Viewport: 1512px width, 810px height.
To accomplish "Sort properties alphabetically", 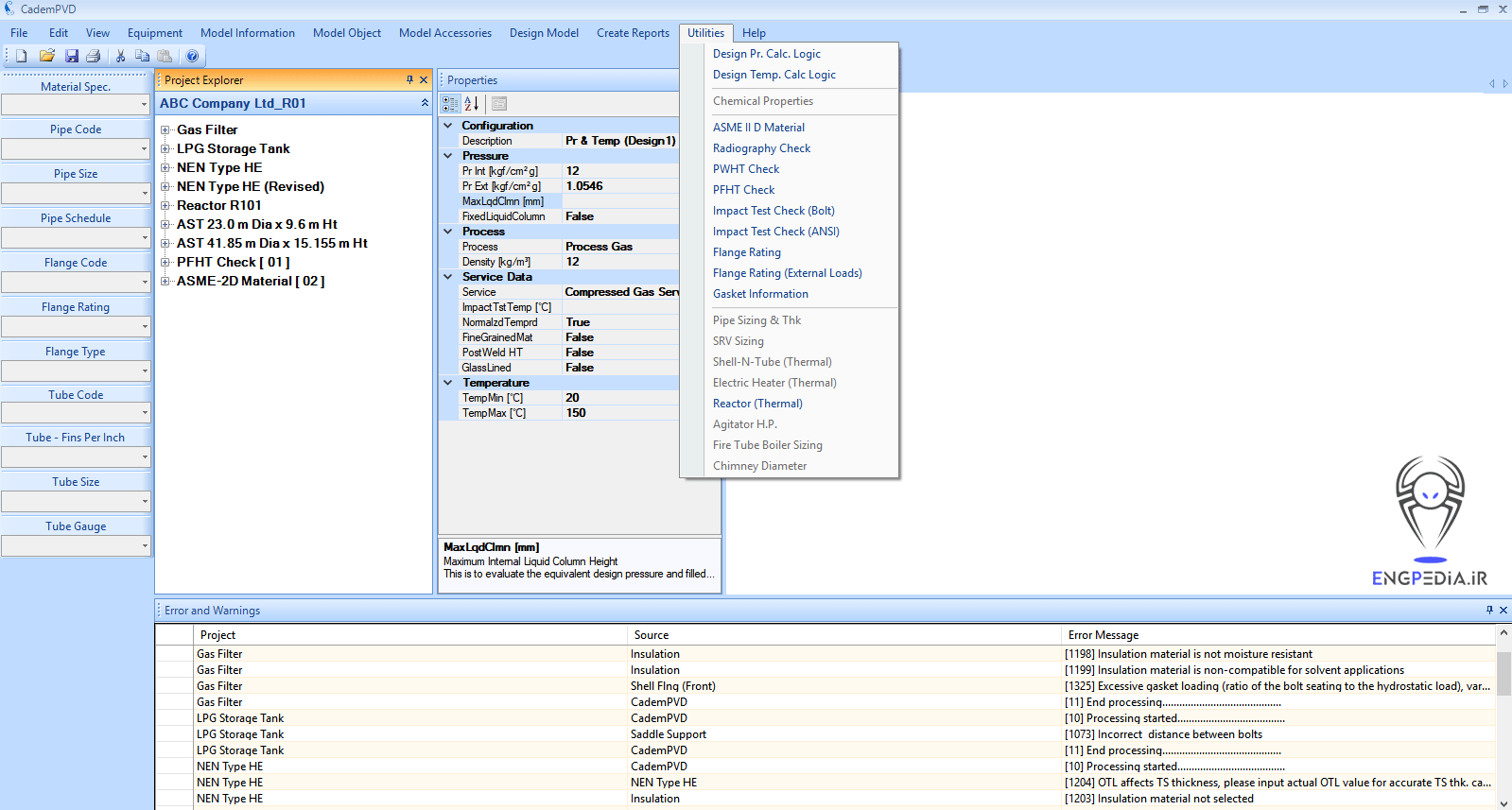I will pyautogui.click(x=471, y=104).
